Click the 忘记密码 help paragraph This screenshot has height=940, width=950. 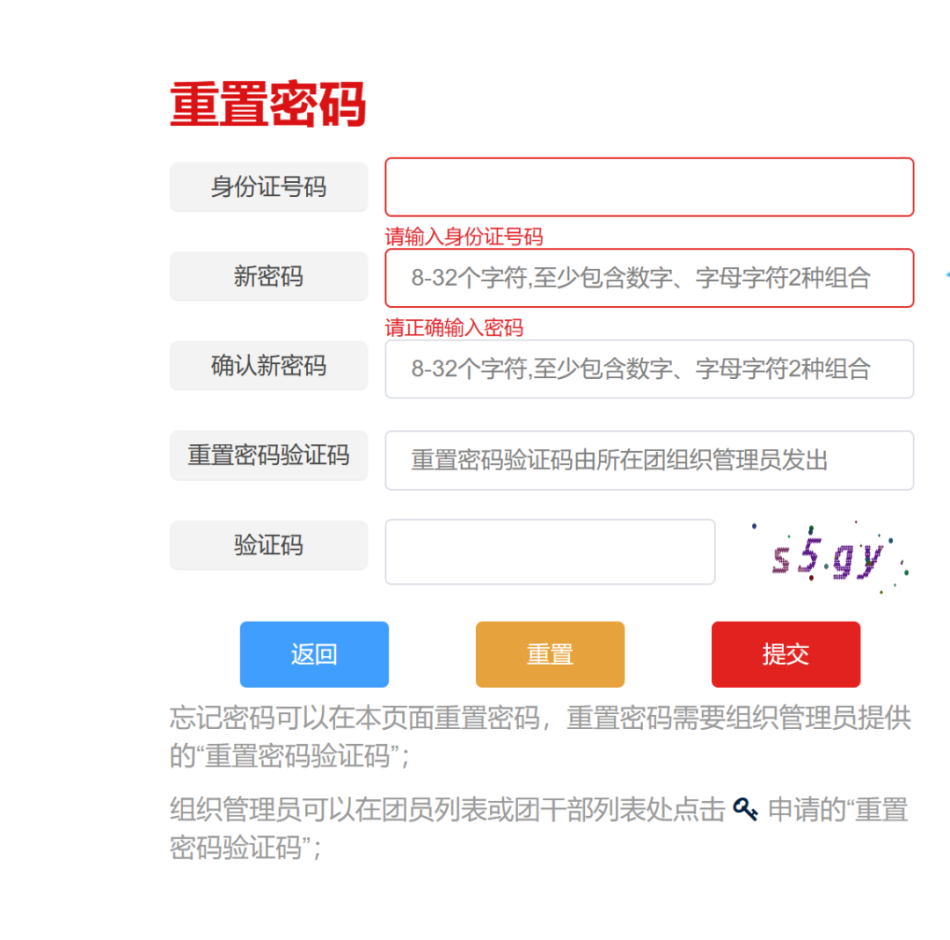pyautogui.click(x=540, y=736)
